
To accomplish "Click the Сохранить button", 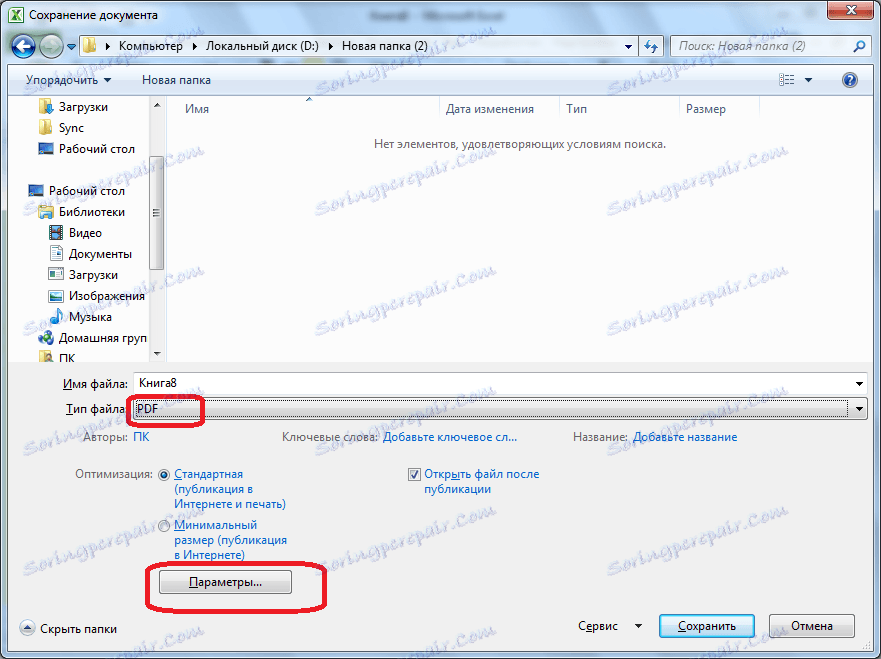I will click(707, 626).
